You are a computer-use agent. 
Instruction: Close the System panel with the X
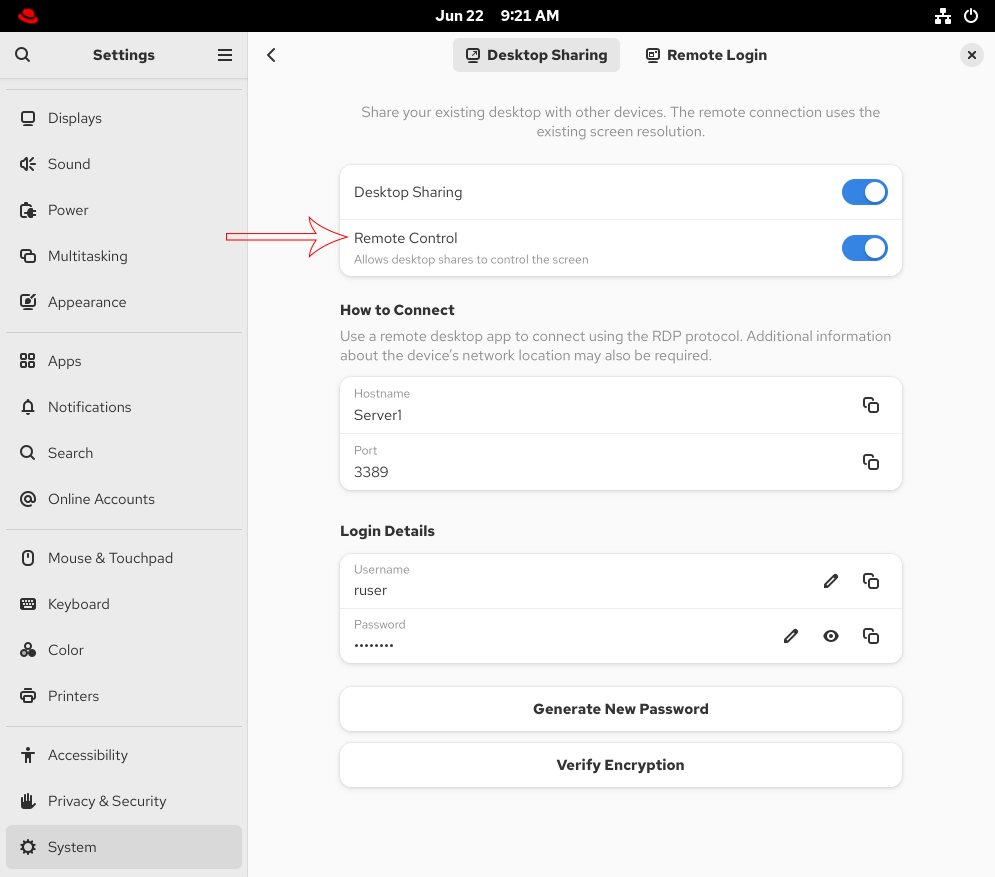click(972, 55)
